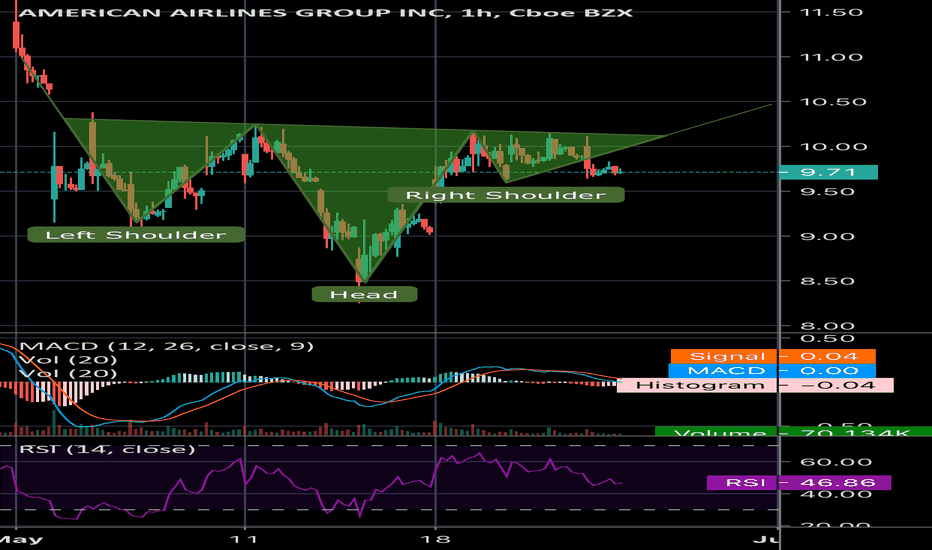
Task: Click the Signal 0.04 value label
Action: pyautogui.click(x=773, y=356)
